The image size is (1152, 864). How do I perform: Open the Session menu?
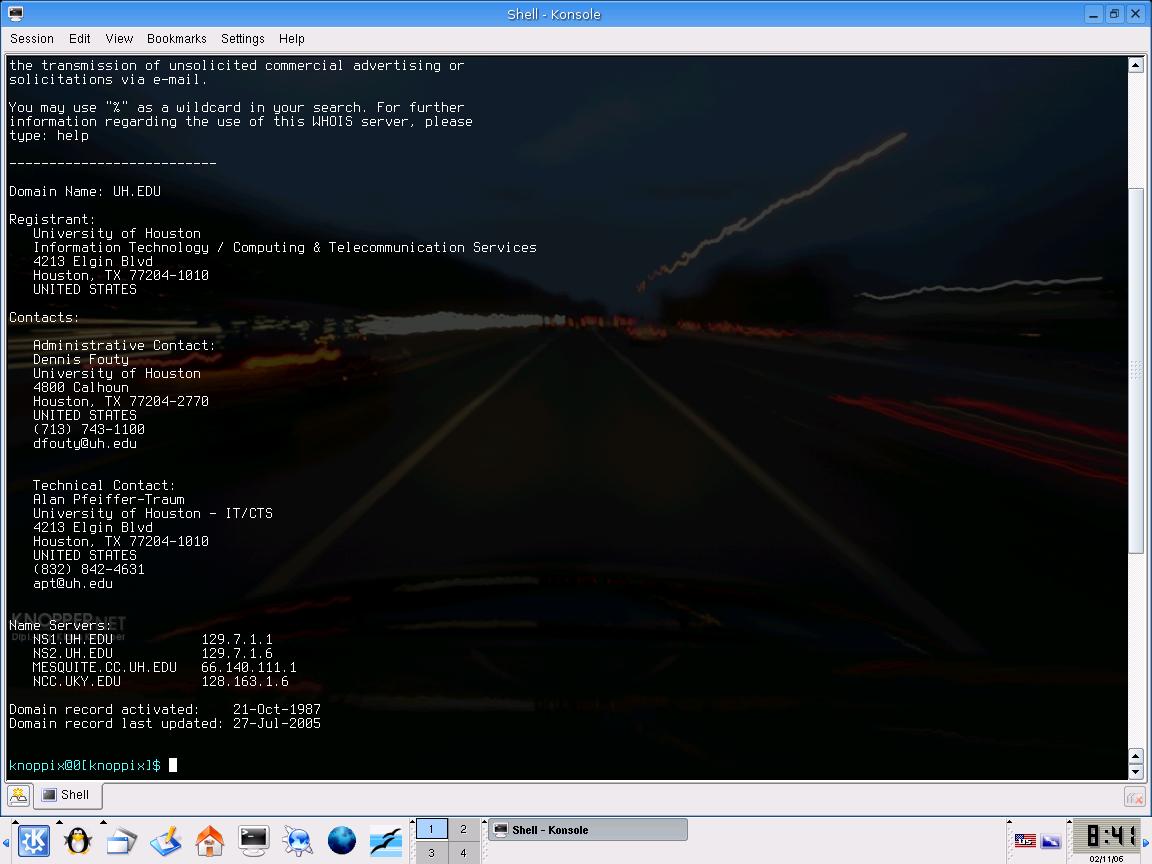point(32,39)
